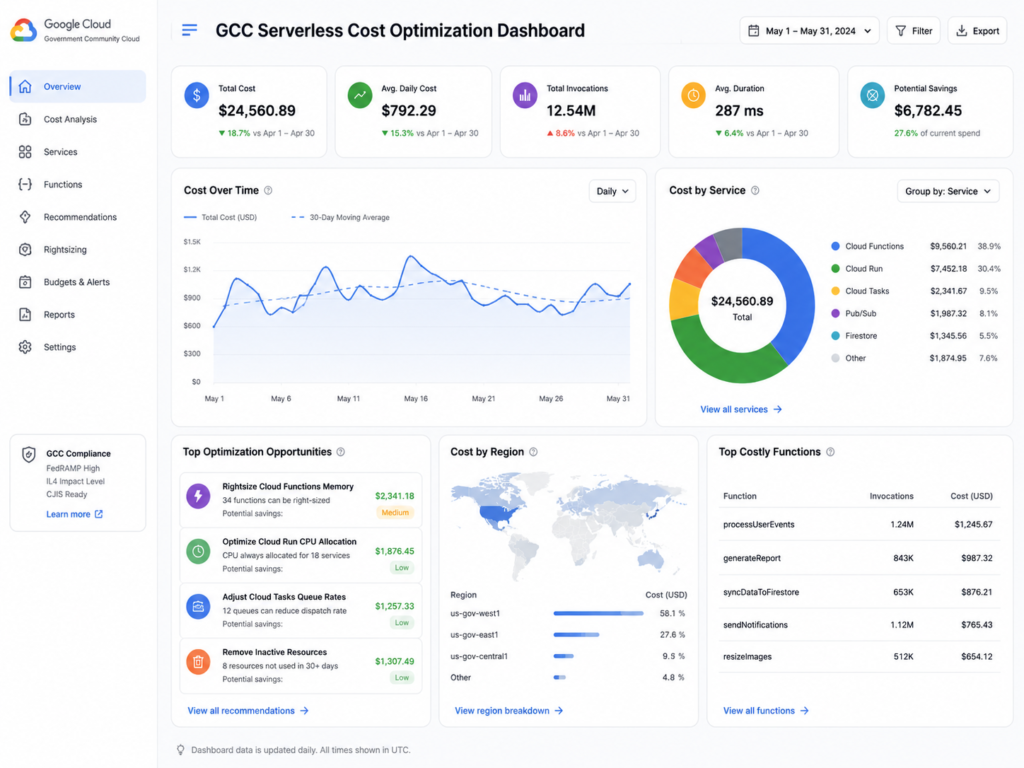Select the sendNotifications function row
Screen dimensions: 1024x768
857,625
